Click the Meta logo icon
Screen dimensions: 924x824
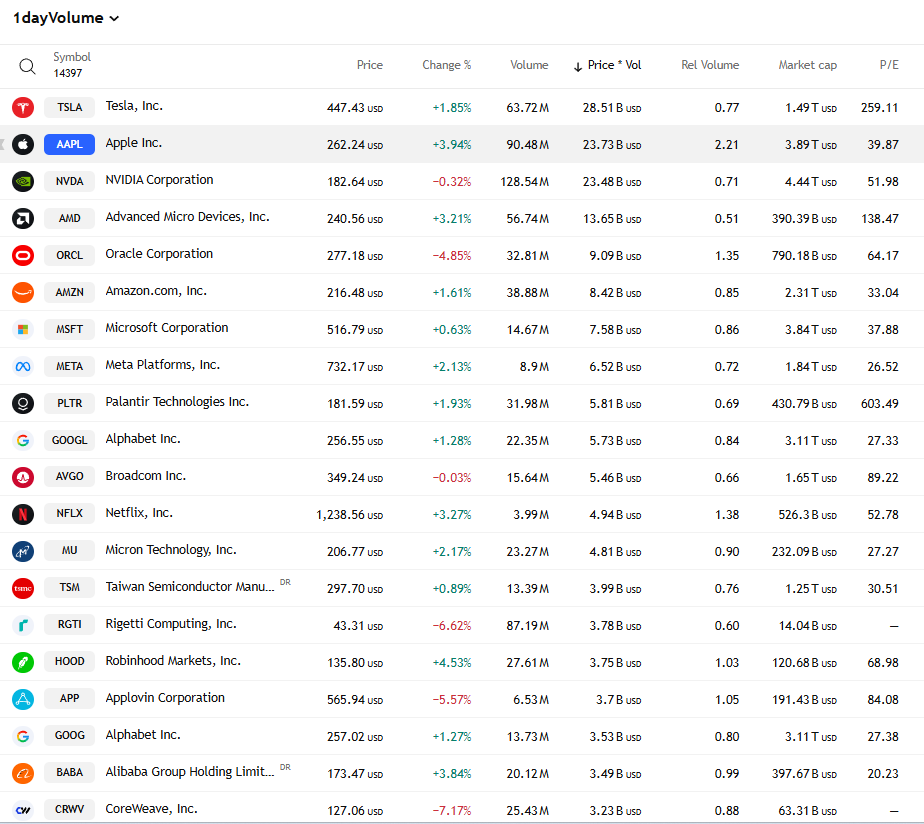pyautogui.click(x=23, y=367)
